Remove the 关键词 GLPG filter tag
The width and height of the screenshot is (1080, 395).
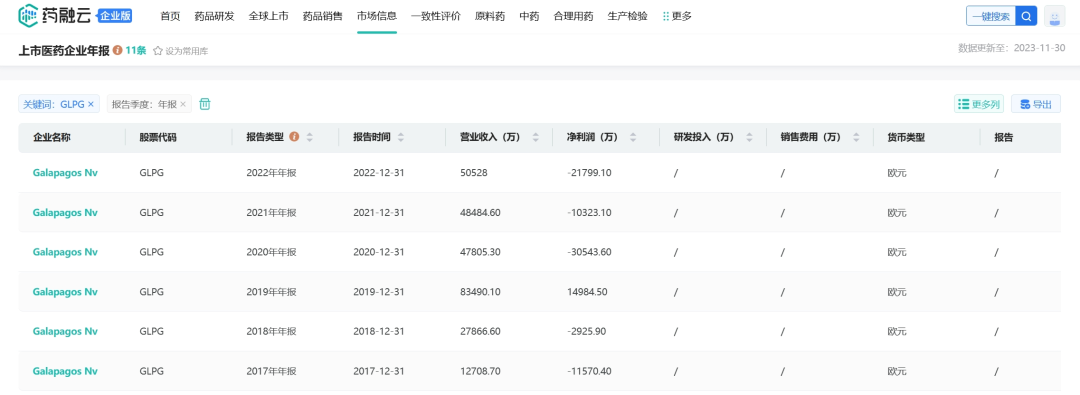click(91, 104)
